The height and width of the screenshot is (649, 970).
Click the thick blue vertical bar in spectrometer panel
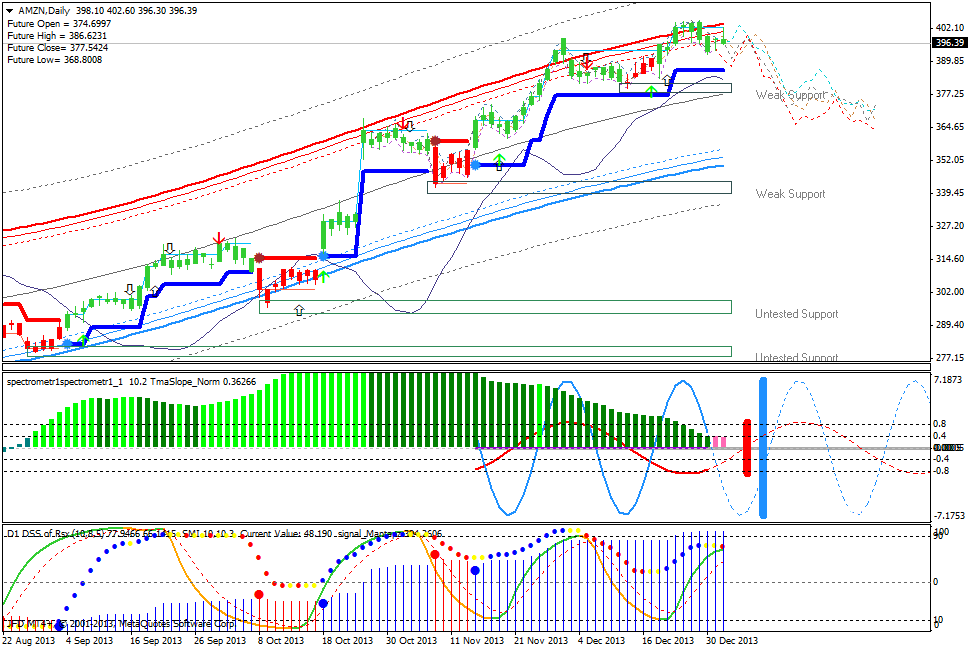click(765, 440)
